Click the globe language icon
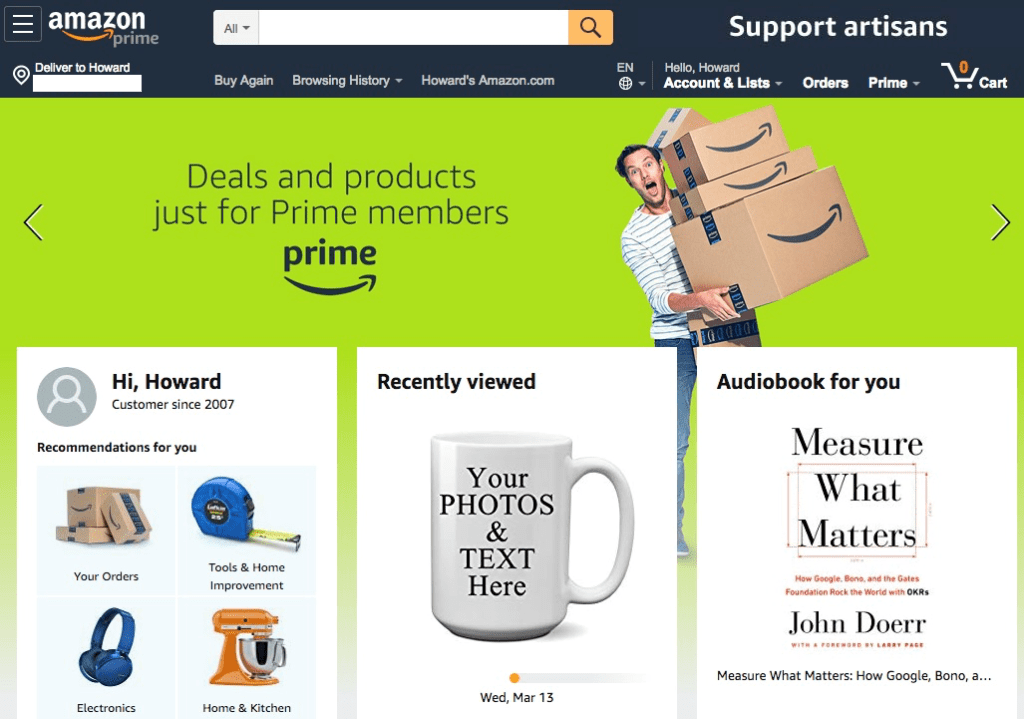Viewport: 1024px width, 719px height. 626,84
